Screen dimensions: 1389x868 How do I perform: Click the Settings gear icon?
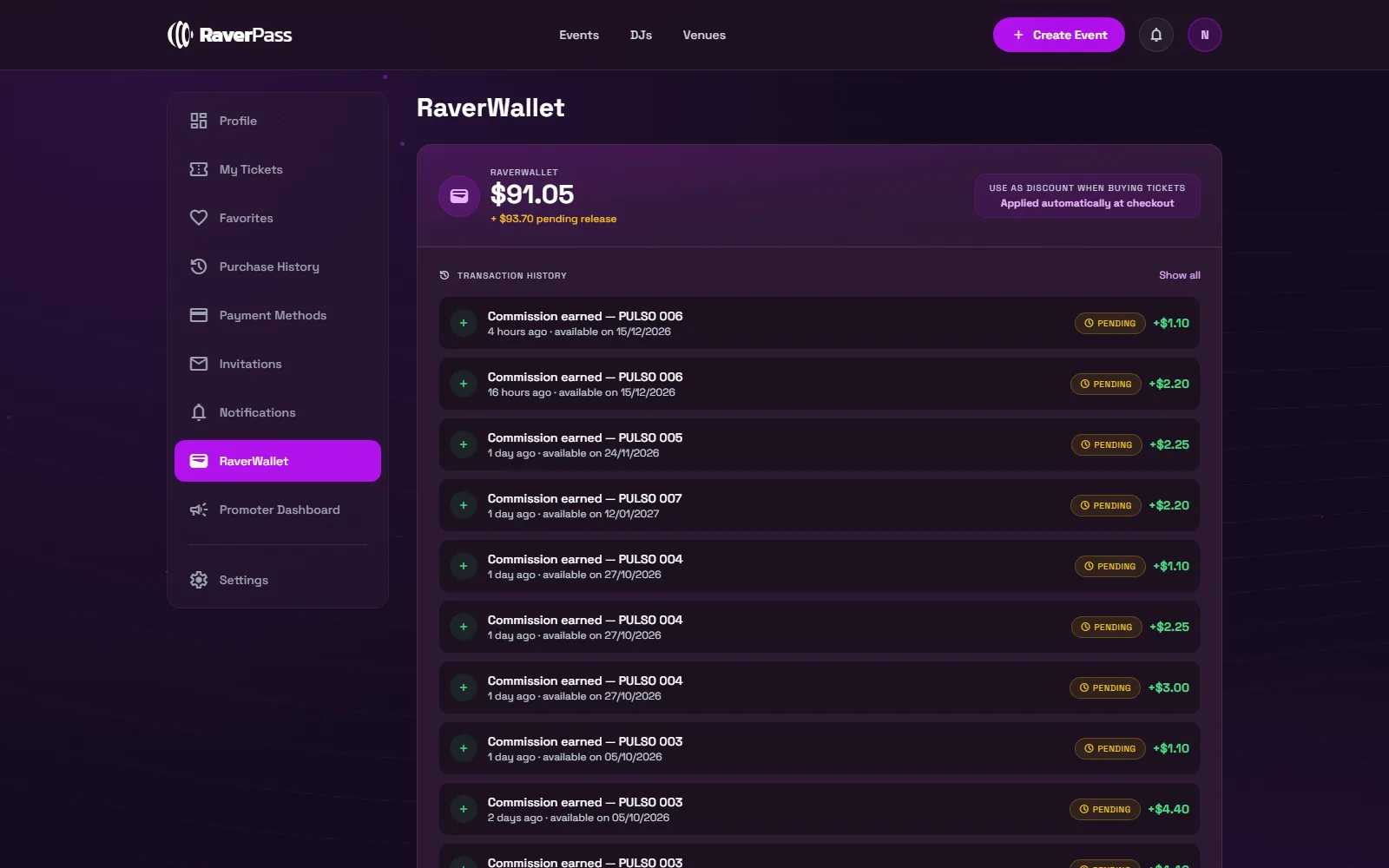click(199, 580)
